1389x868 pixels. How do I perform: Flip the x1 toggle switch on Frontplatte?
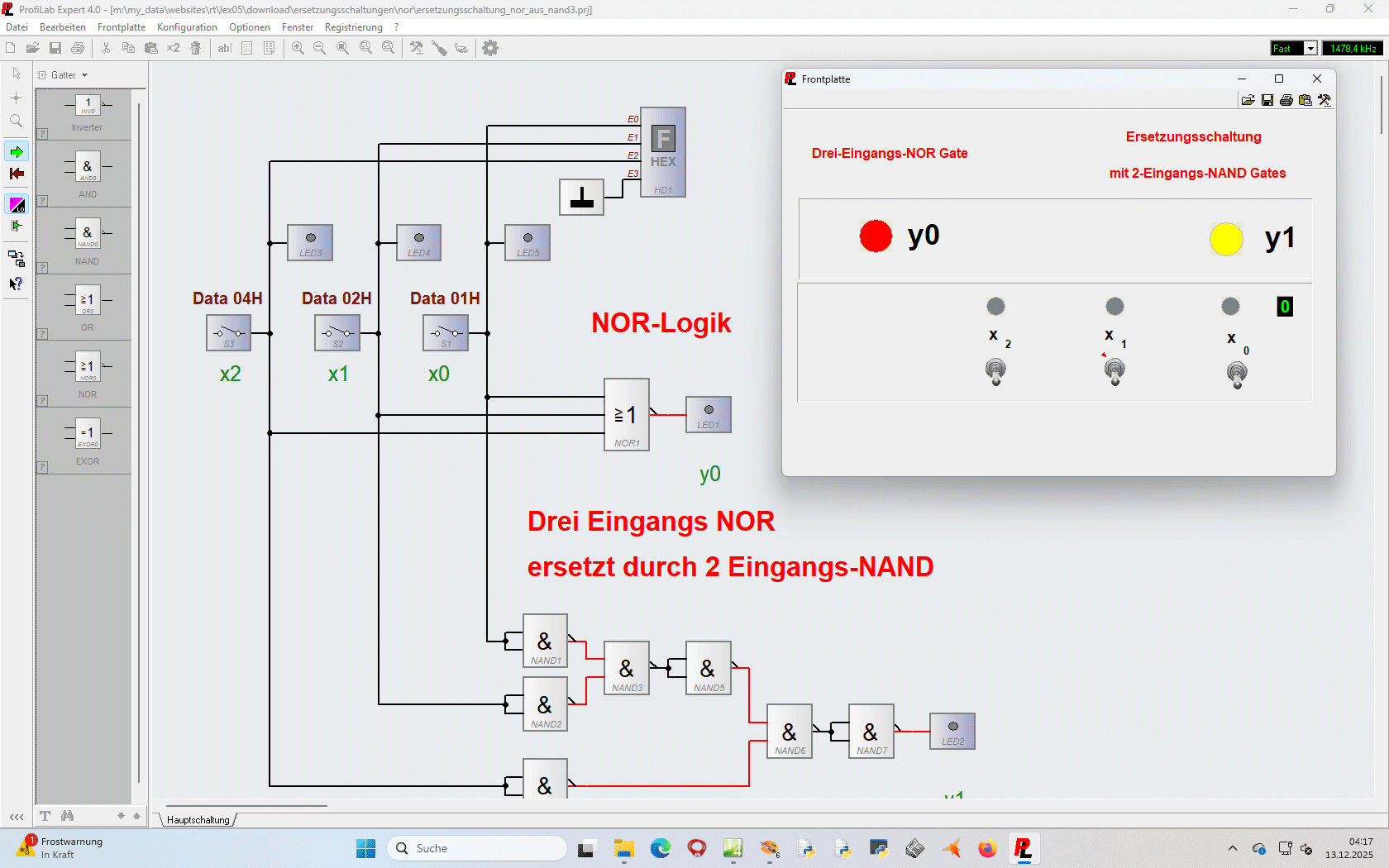(1115, 370)
